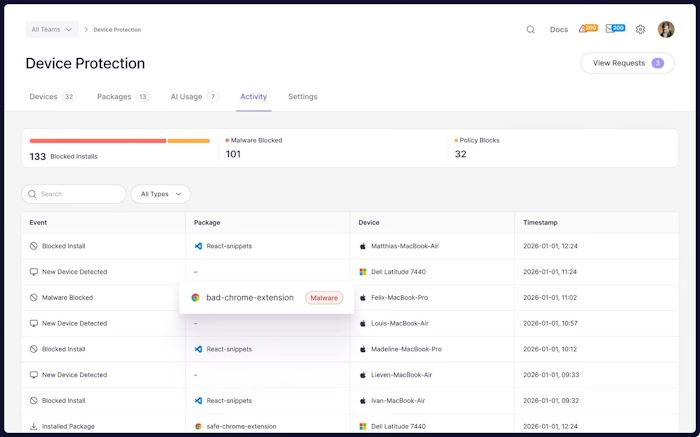Click the blocked icon next to Malware Blocked event
The height and width of the screenshot is (437, 700).
click(x=33, y=297)
